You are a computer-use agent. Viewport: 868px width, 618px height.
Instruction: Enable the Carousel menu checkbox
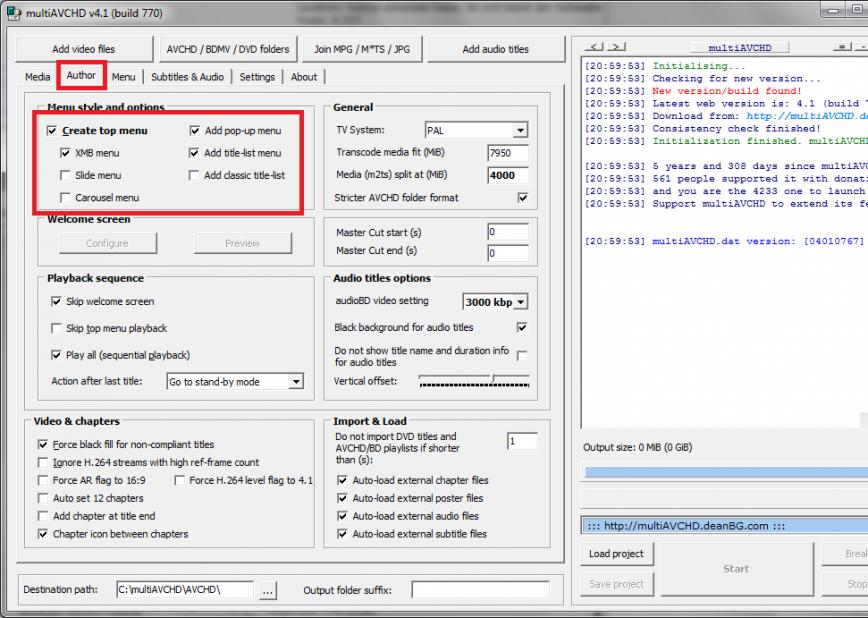pyautogui.click(x=66, y=198)
